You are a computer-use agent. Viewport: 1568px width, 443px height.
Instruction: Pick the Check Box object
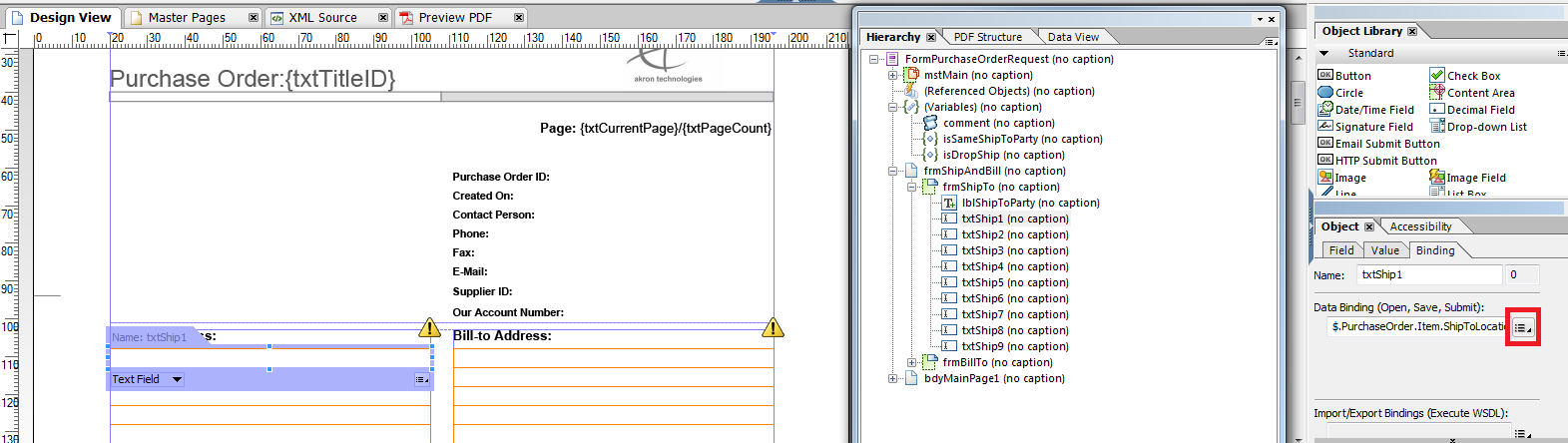[1464, 76]
